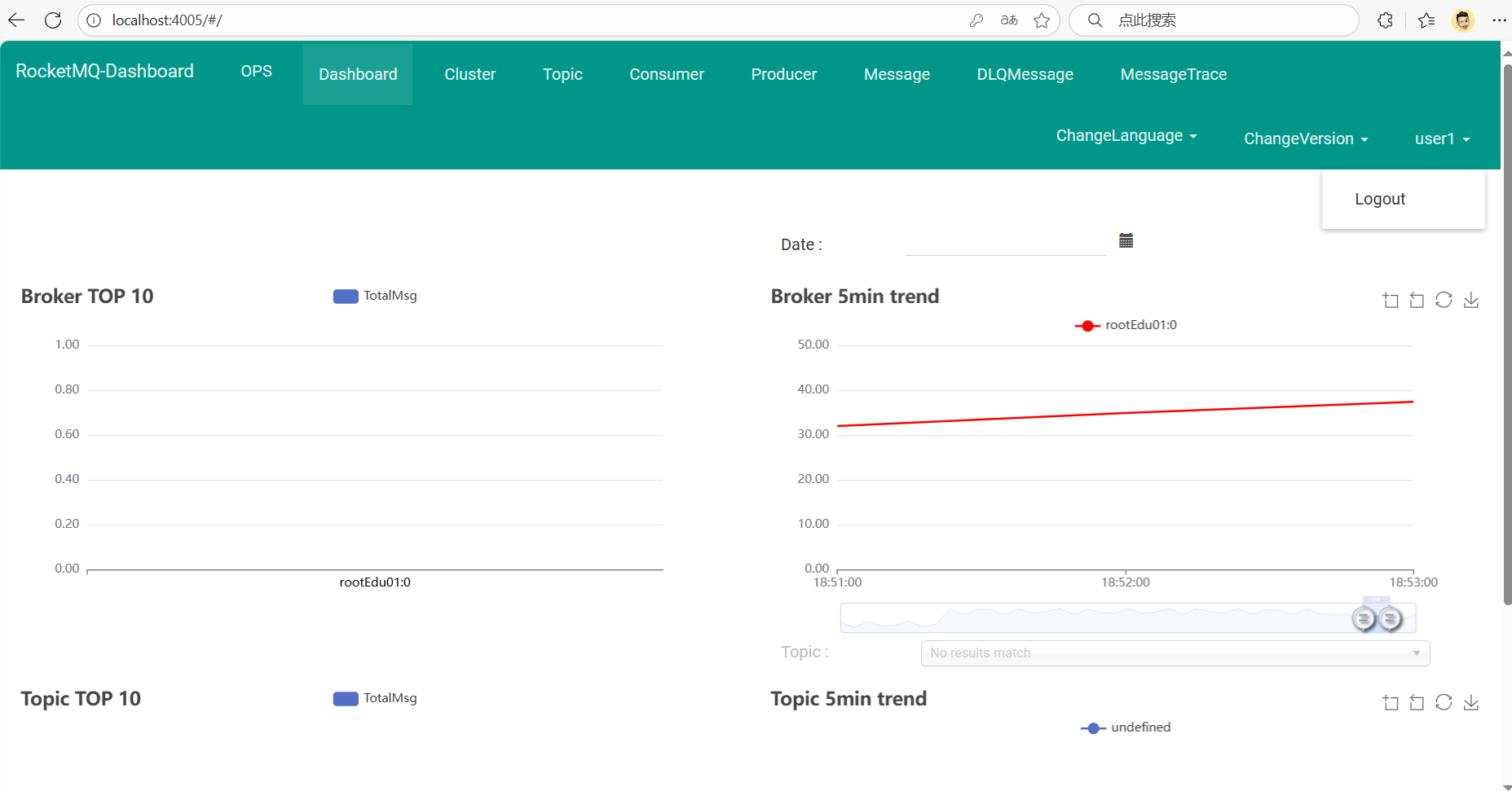Open the ChangeVersion dropdown
This screenshot has width=1512, height=791.
click(1305, 138)
